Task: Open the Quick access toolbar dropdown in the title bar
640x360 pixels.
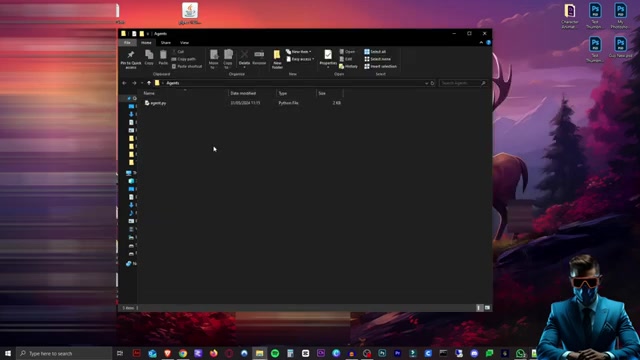Action: point(148,34)
